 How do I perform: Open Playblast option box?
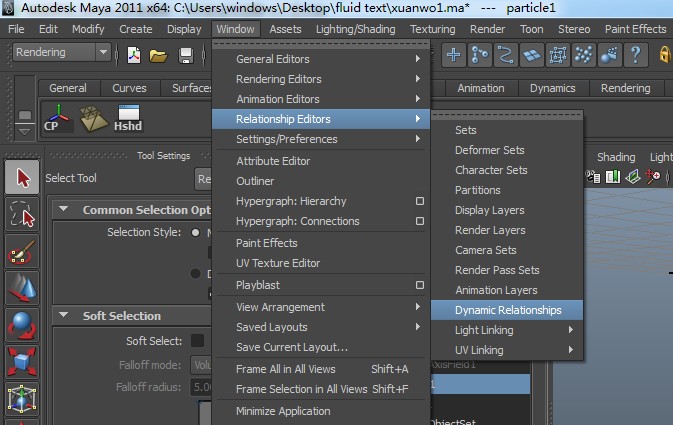[x=420, y=285]
